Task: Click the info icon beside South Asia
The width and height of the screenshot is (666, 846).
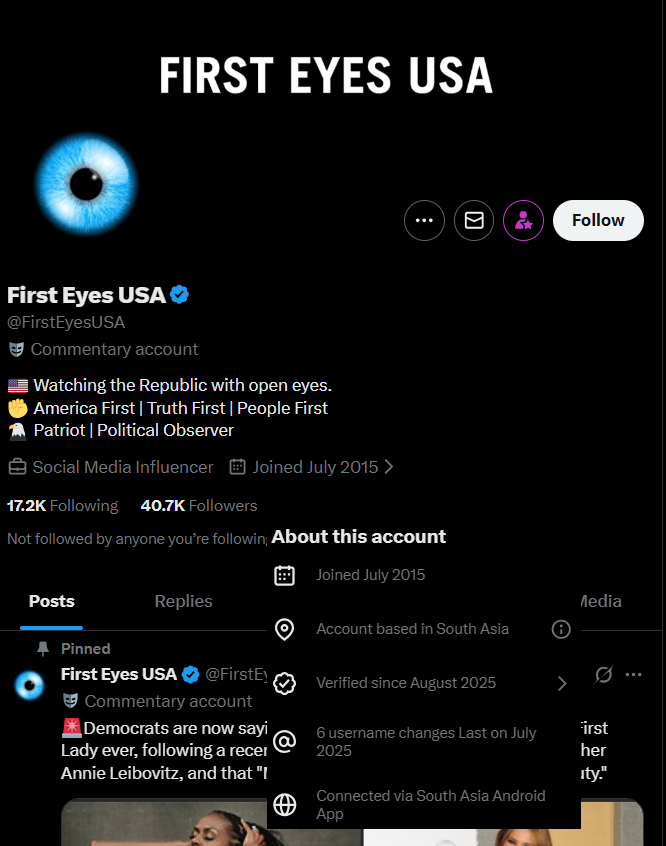Action: [x=561, y=629]
